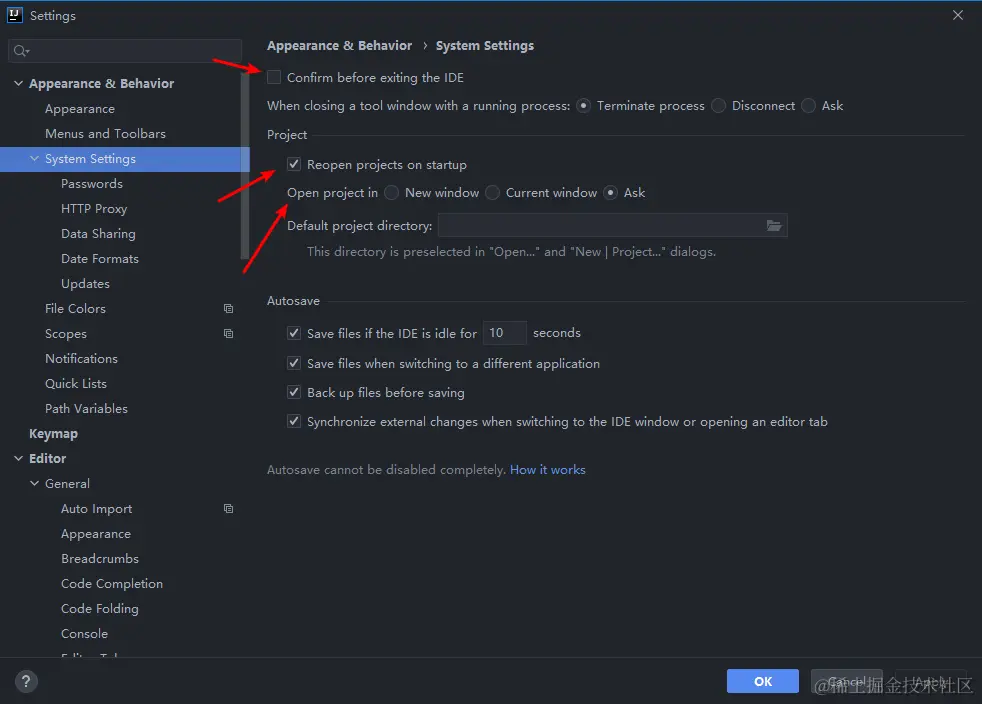Click the idle seconds input showing 10
This screenshot has width=982, height=704.
pyautogui.click(x=504, y=333)
